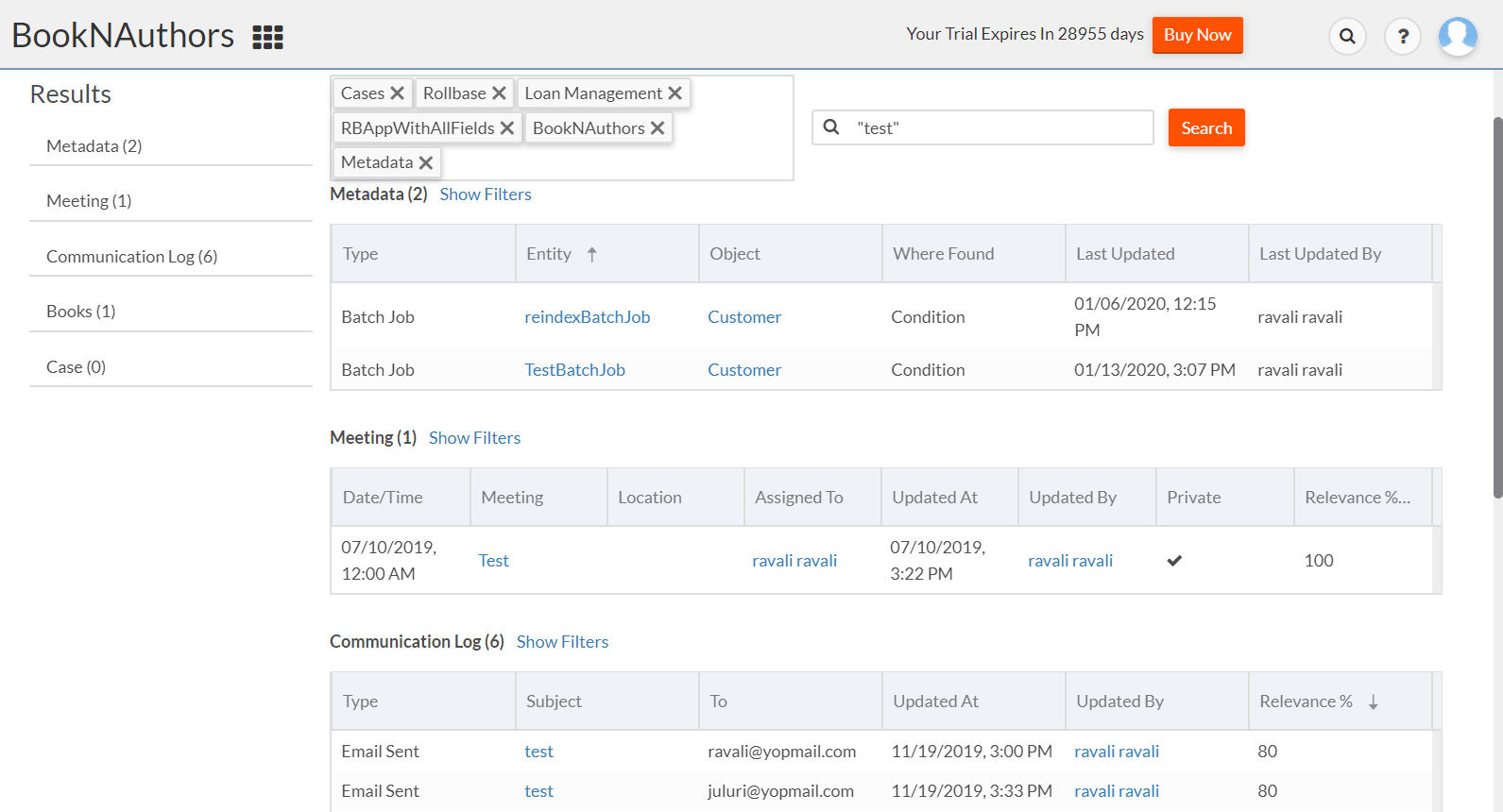Viewport: 1503px width, 812px height.
Task: Remove the Rollbase filter tag
Action: click(499, 93)
